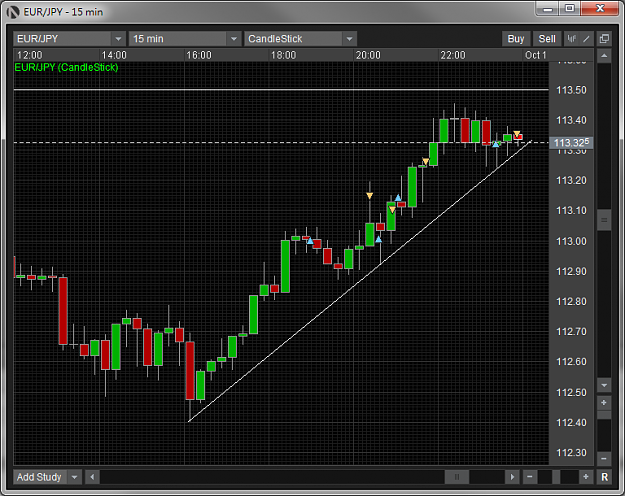Expand the Add Study dropdown arrow

75,477
